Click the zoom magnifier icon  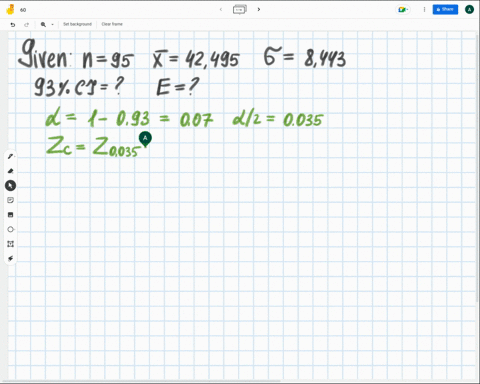pyautogui.click(x=43, y=24)
